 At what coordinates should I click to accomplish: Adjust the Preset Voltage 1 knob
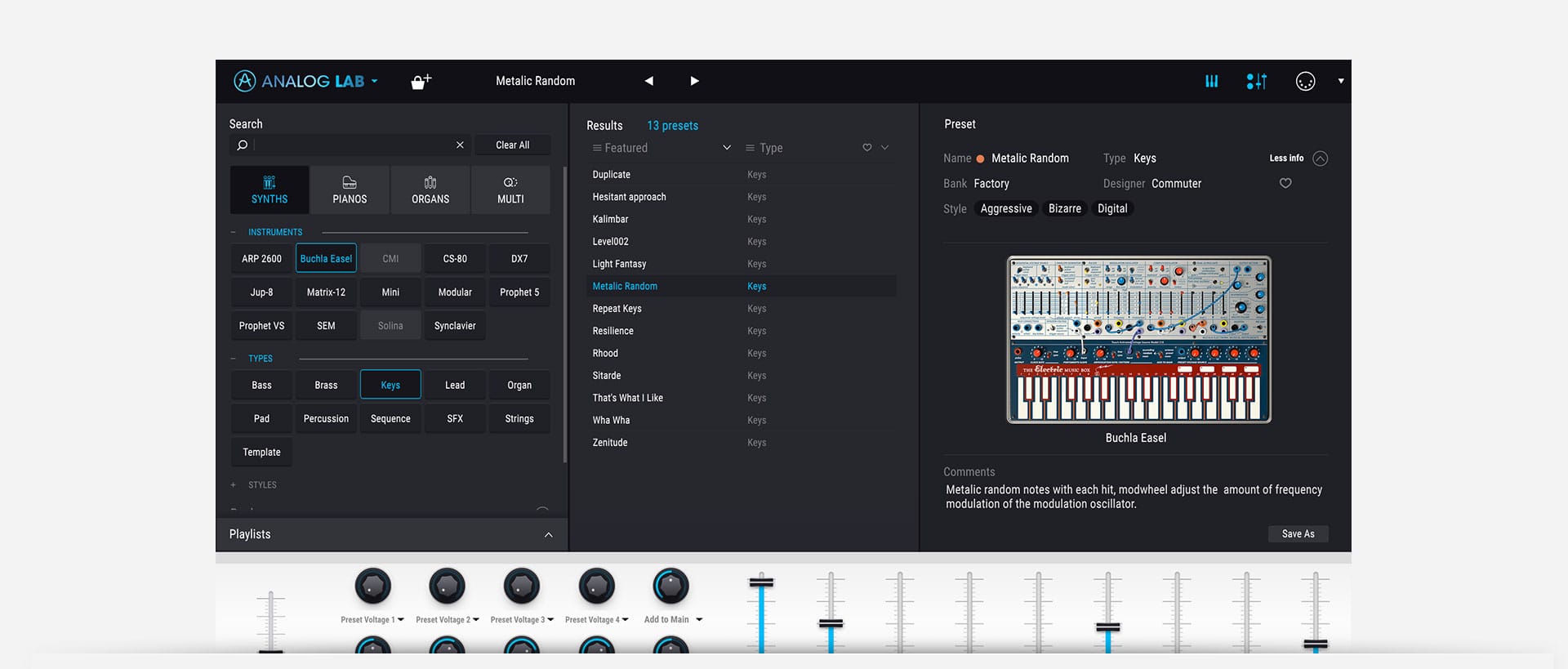(372, 586)
